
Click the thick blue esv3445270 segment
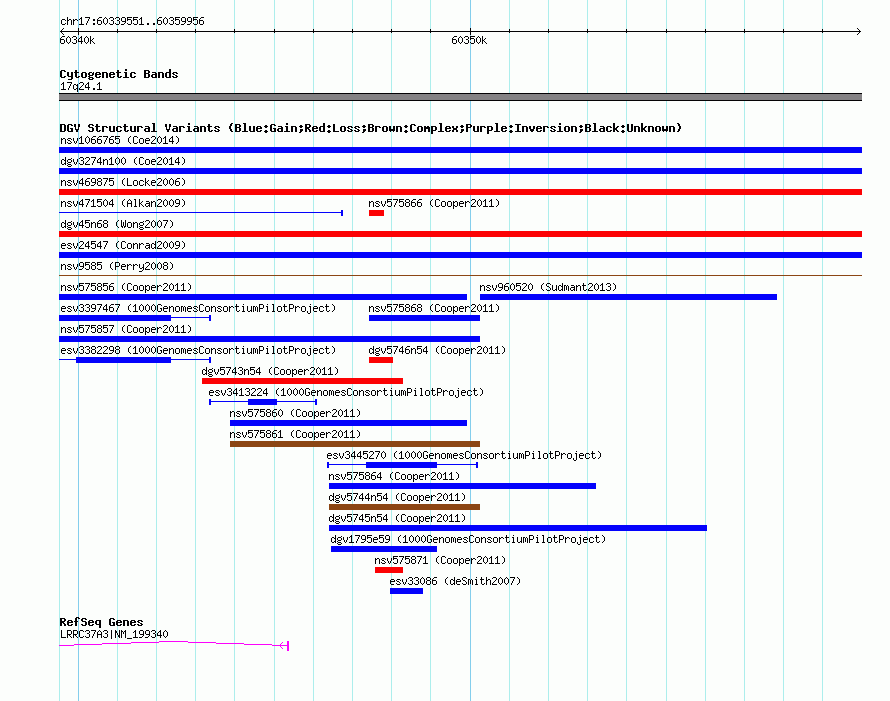click(x=401, y=465)
